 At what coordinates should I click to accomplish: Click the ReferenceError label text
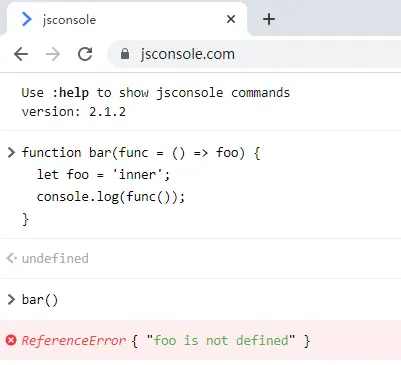click(x=74, y=341)
